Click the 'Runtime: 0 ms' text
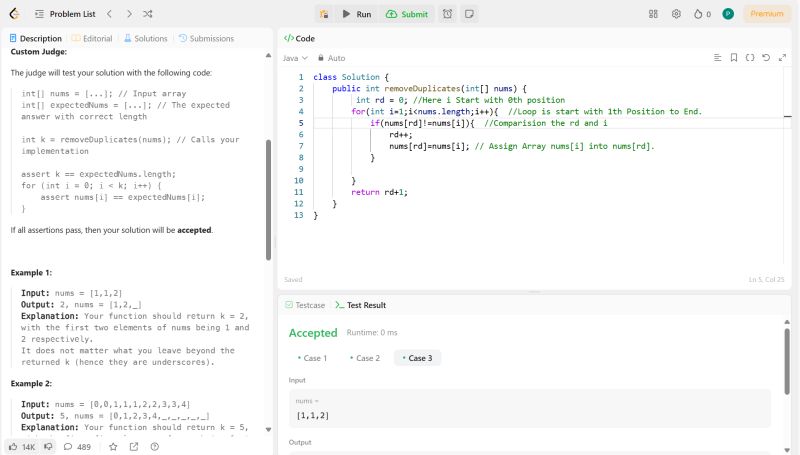Viewport: 800px width, 455px height. point(372,333)
